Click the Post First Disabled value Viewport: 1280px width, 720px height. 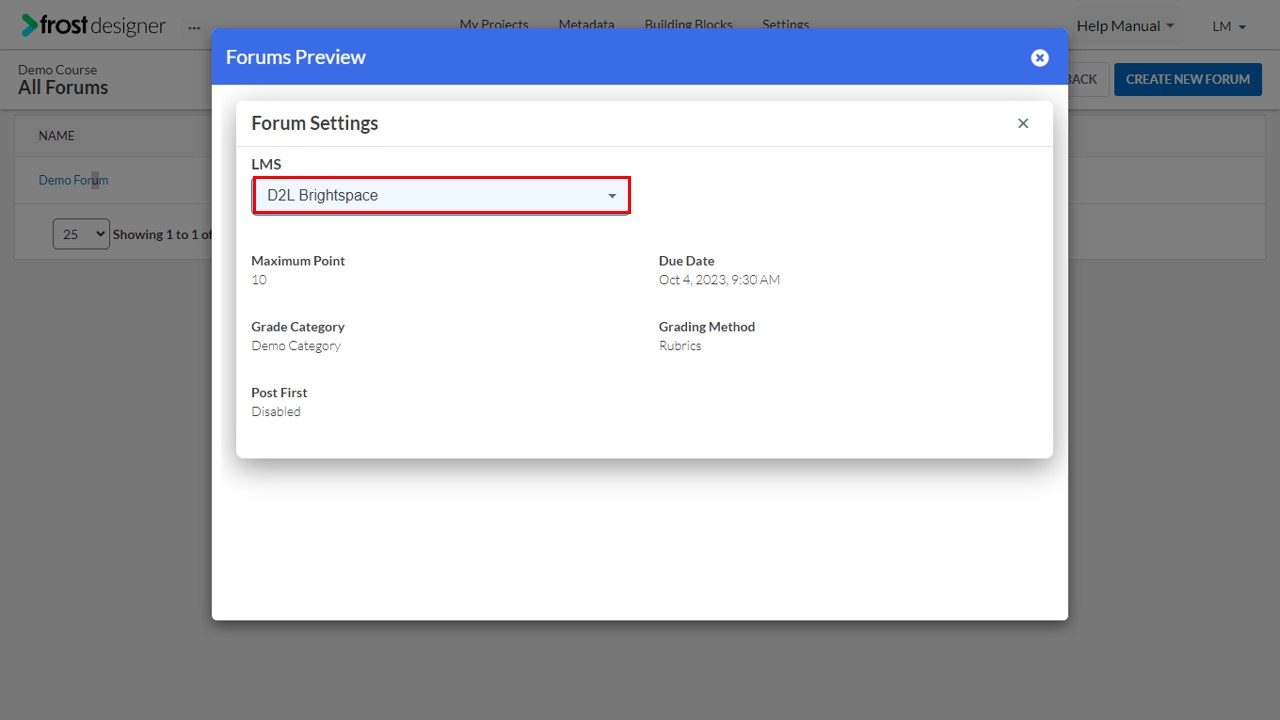276,412
